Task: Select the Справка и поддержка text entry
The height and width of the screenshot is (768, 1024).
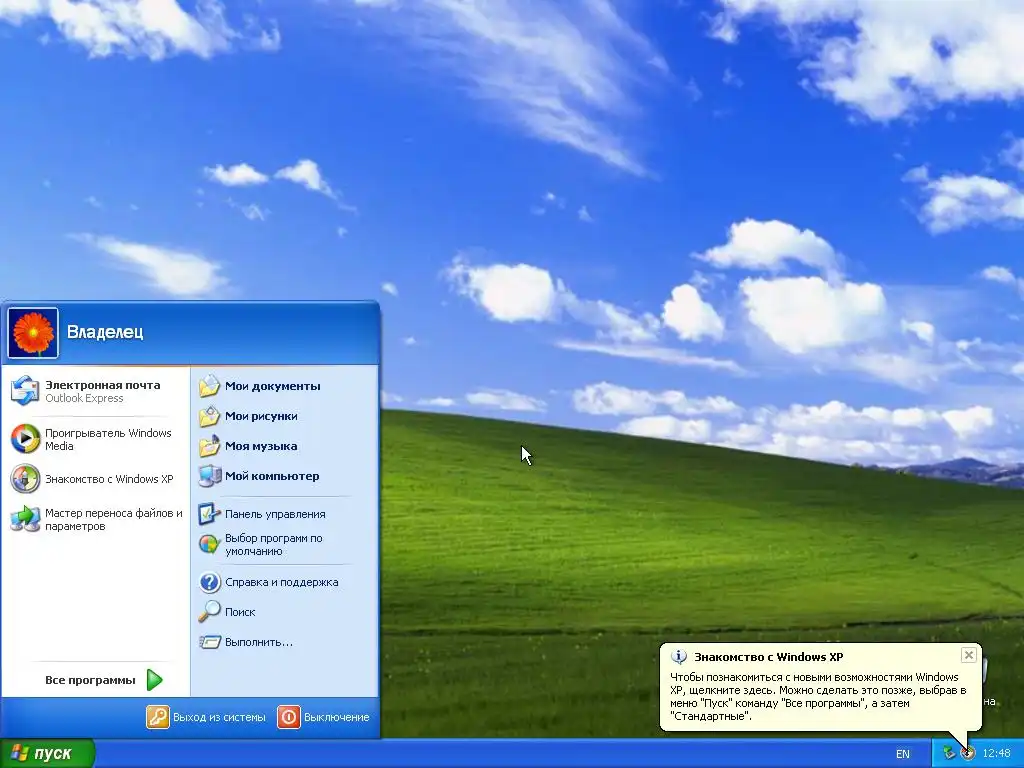Action: 281,582
